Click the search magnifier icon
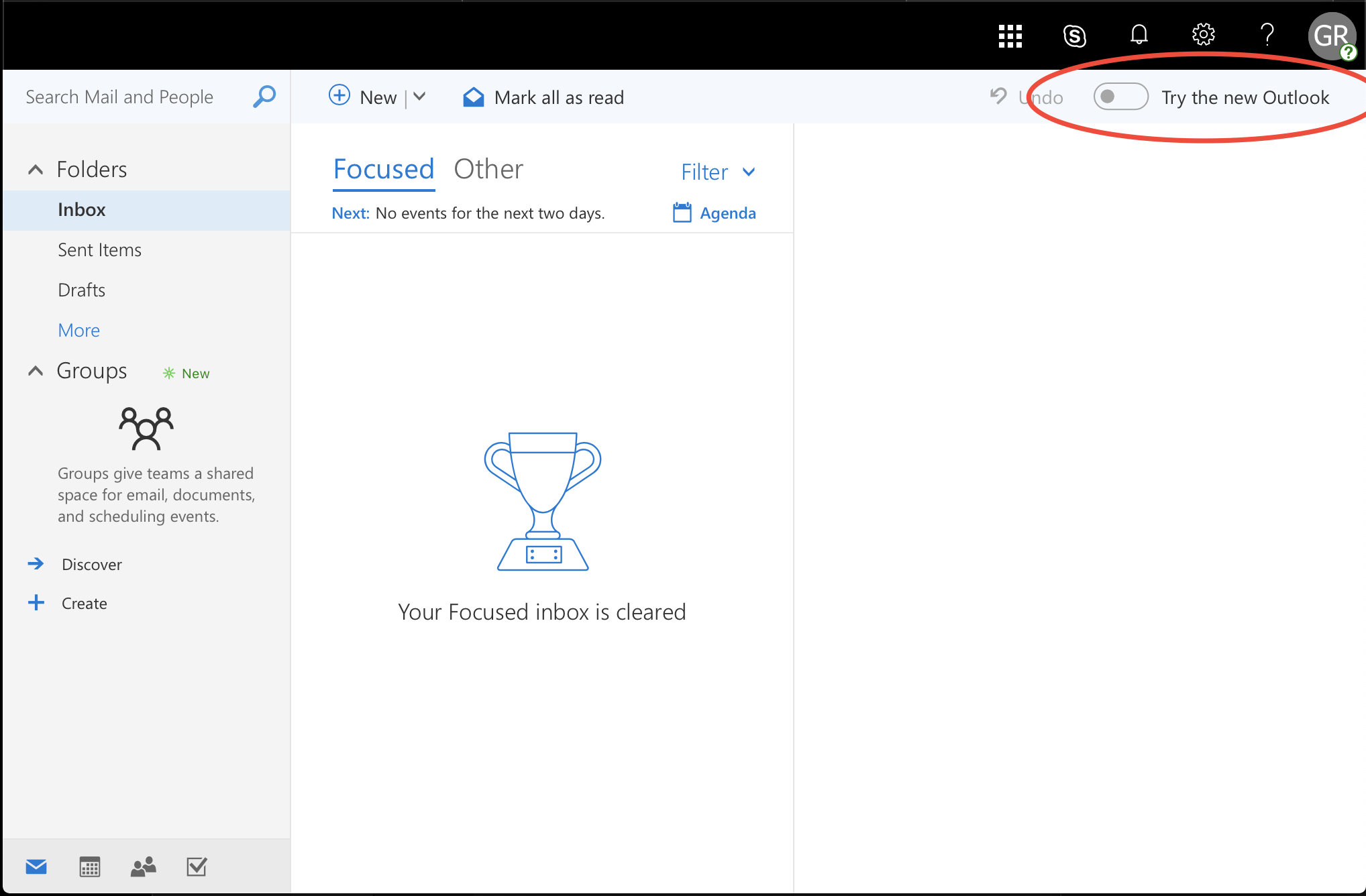Screen dimensions: 1366x896 [264, 97]
